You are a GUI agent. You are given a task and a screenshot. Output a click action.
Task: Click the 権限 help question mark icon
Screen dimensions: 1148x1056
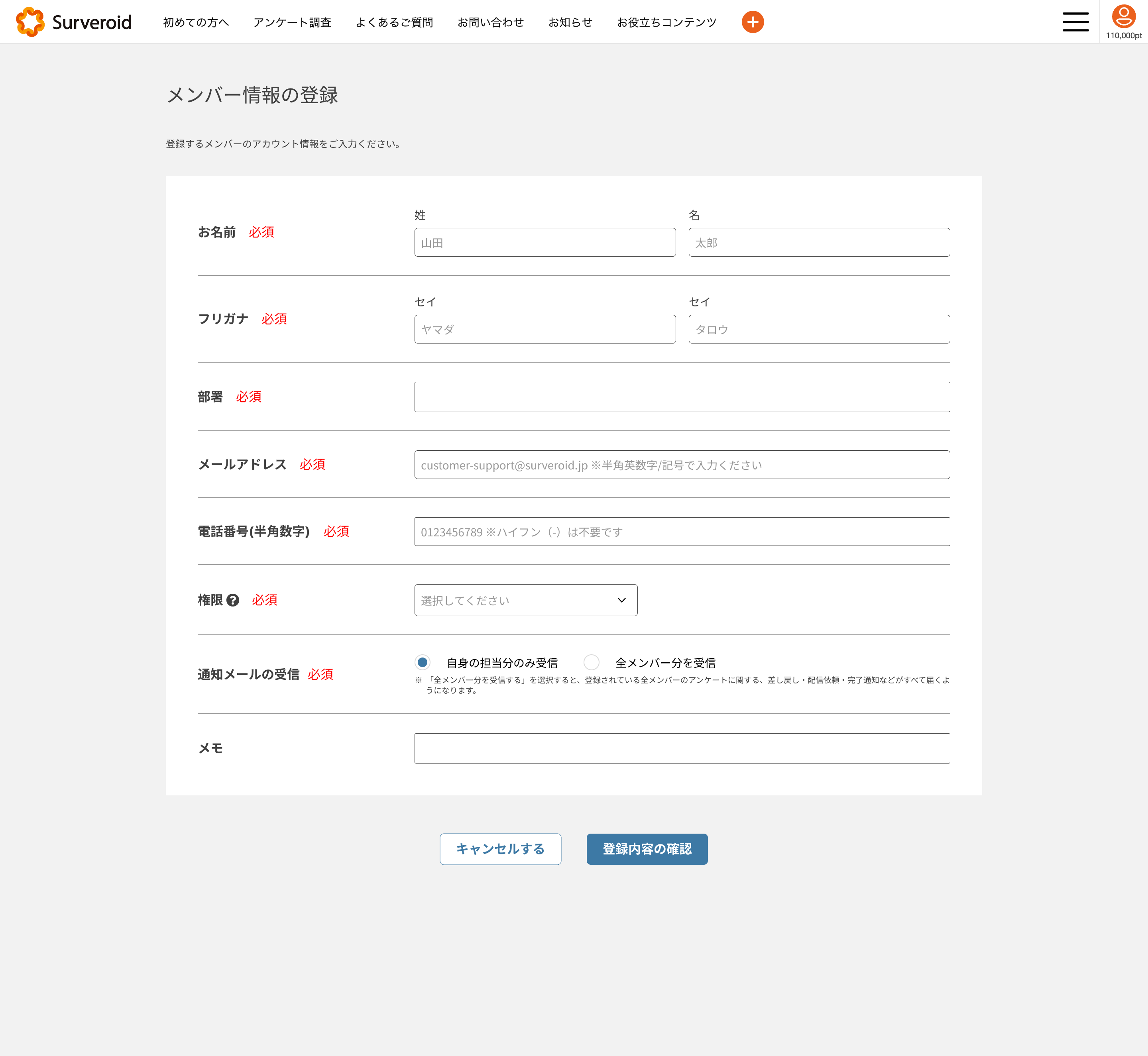point(233,600)
